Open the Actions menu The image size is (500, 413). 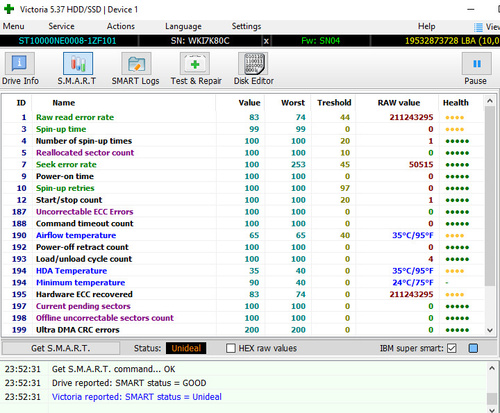(121, 26)
